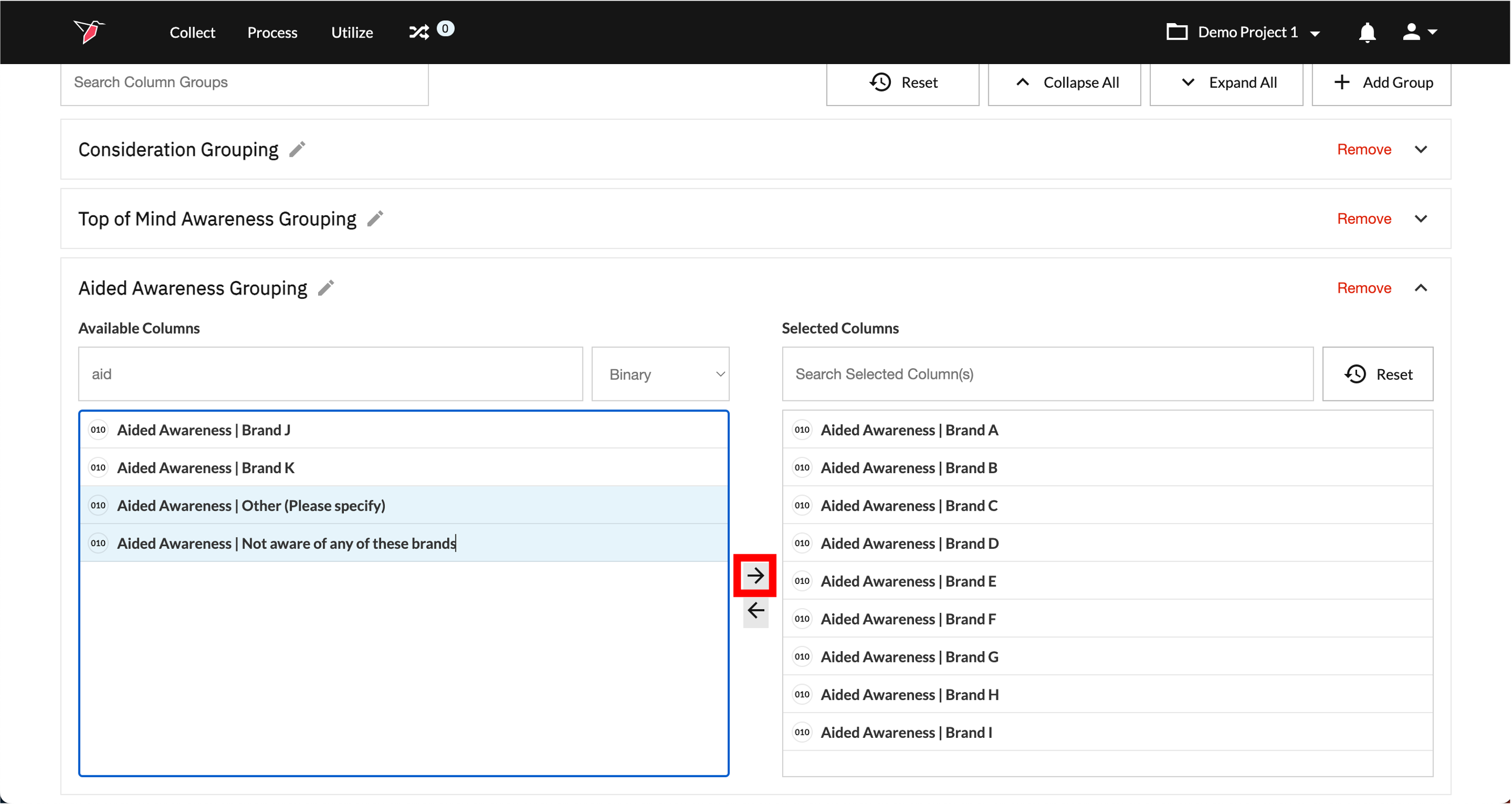Image resolution: width=1512 pixels, height=804 pixels.
Task: Collapse the Aided Awareness Grouping section
Action: coord(1420,287)
